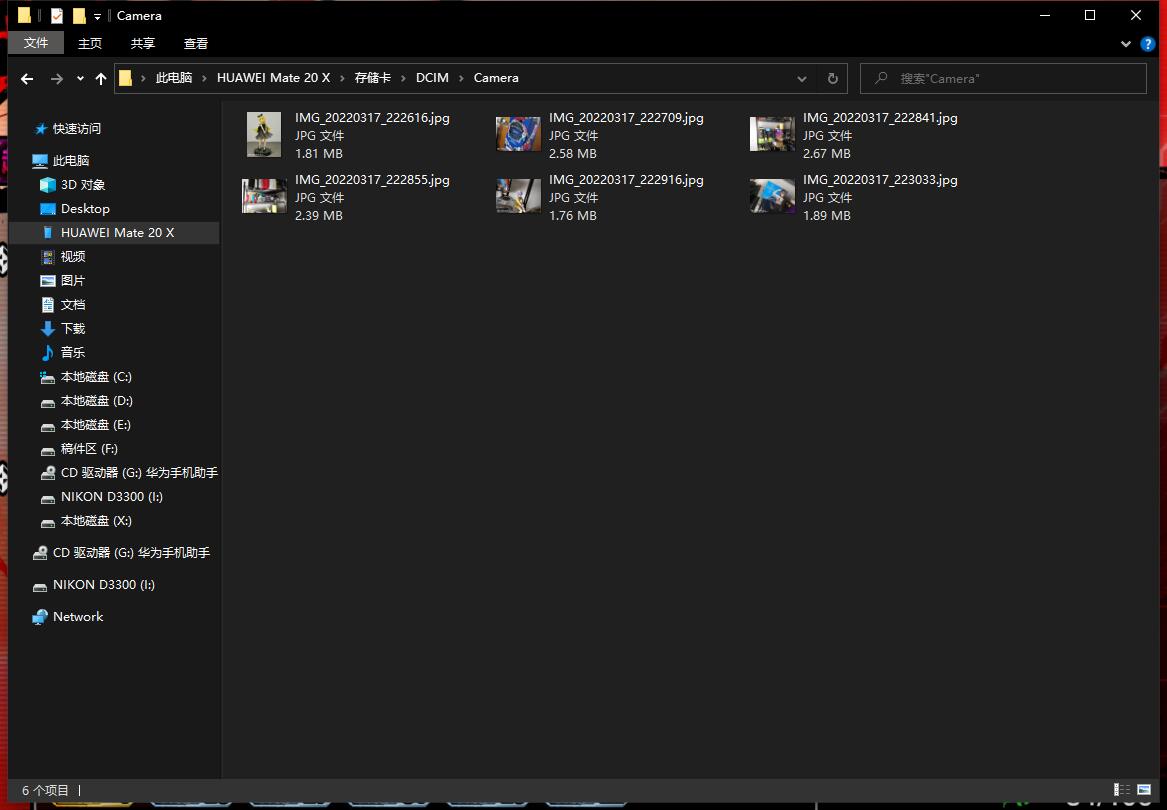The image size is (1167, 810).
Task: Switch to the 共享 ribbon tab
Action: click(143, 43)
